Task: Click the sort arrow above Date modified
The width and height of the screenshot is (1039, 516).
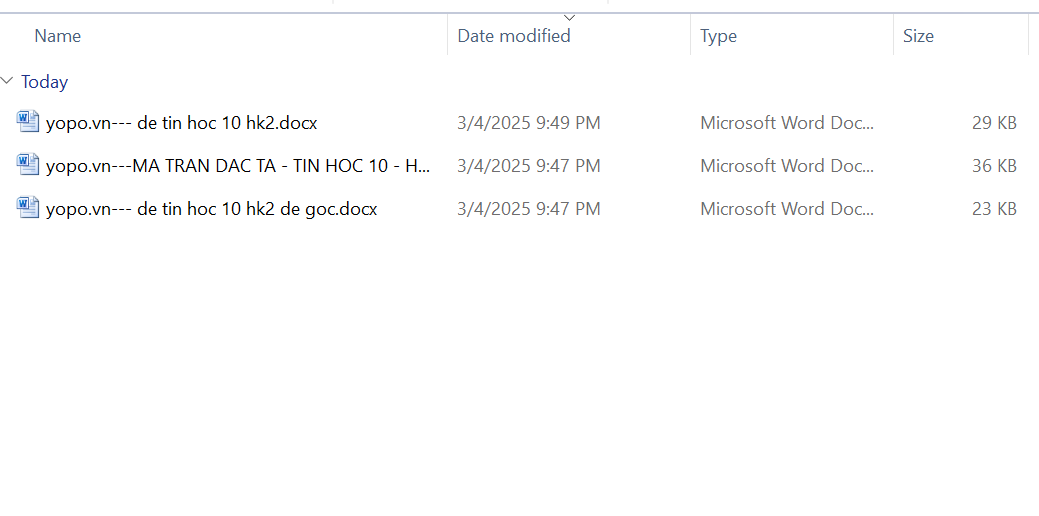Action: [x=570, y=17]
